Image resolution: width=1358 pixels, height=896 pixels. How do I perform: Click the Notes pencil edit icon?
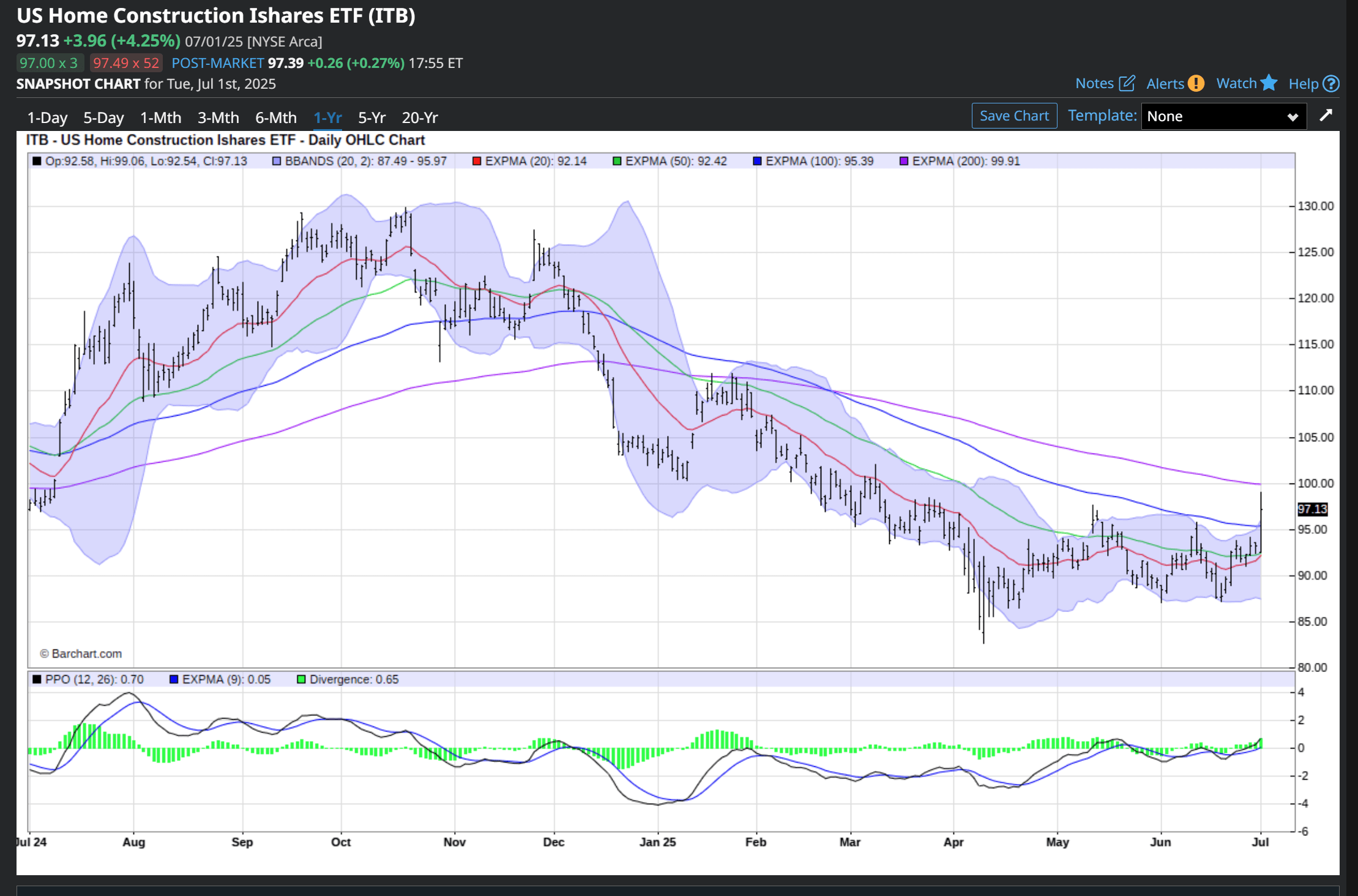(1127, 83)
